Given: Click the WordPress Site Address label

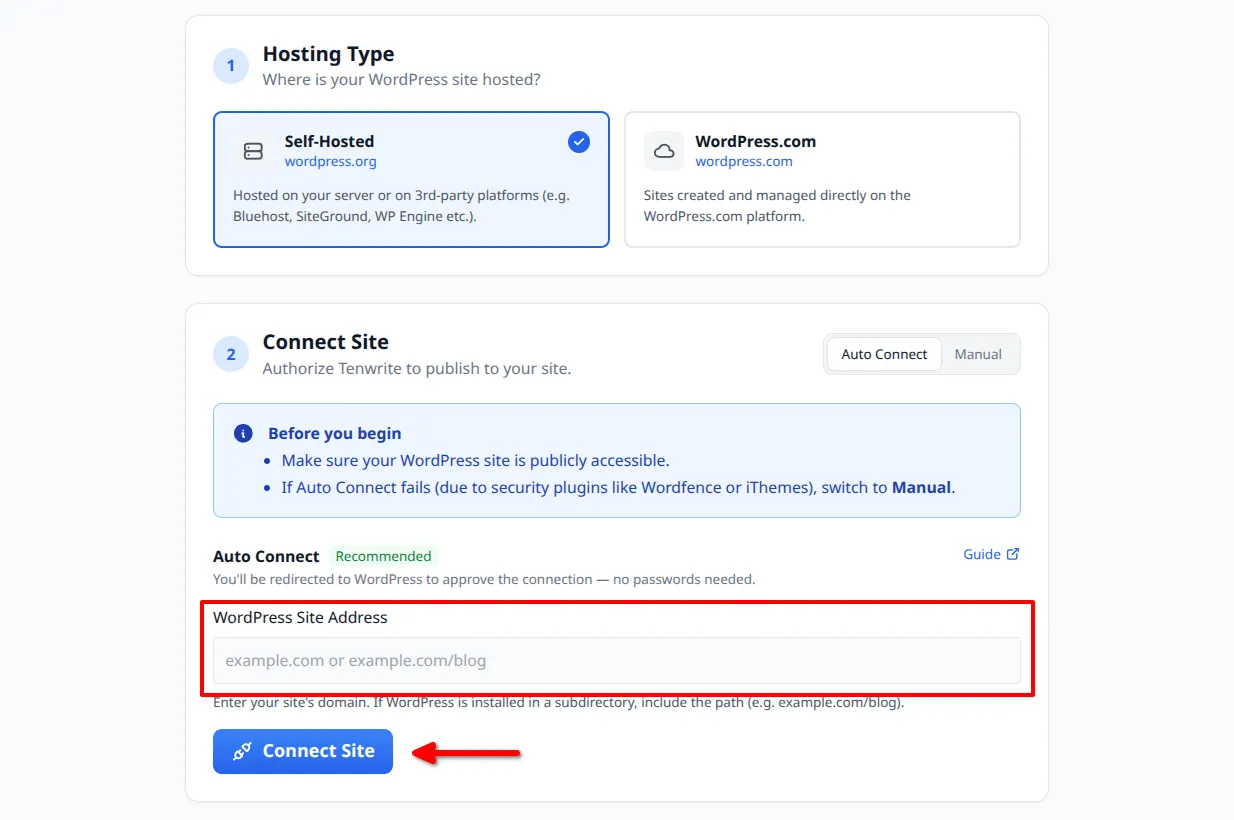Looking at the screenshot, I should [x=300, y=617].
